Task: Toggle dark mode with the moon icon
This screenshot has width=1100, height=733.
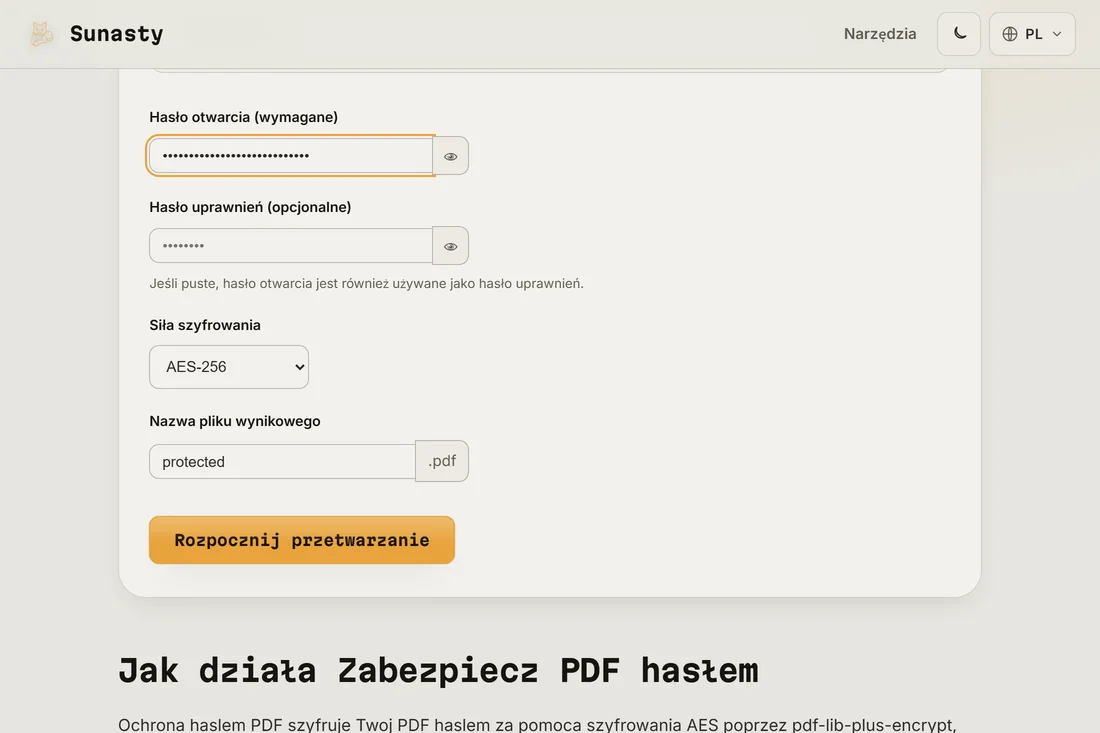Action: point(959,34)
